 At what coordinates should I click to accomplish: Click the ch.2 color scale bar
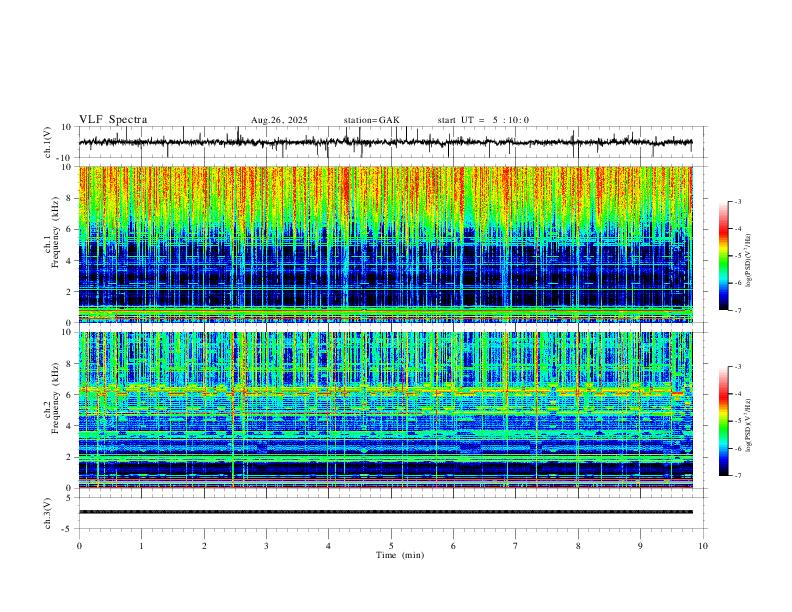(x=723, y=421)
